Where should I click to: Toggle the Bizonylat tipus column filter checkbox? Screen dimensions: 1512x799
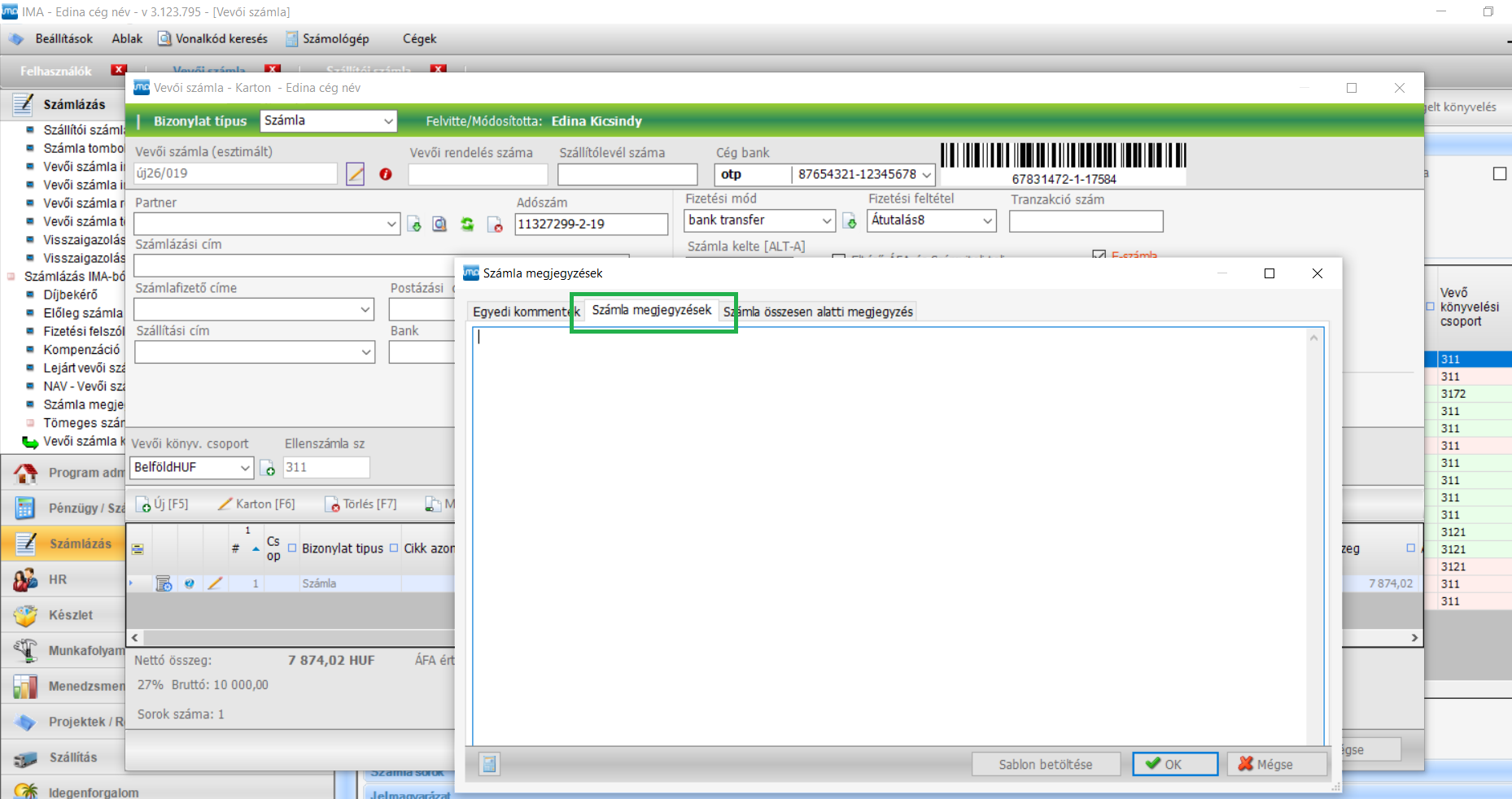coord(293,548)
